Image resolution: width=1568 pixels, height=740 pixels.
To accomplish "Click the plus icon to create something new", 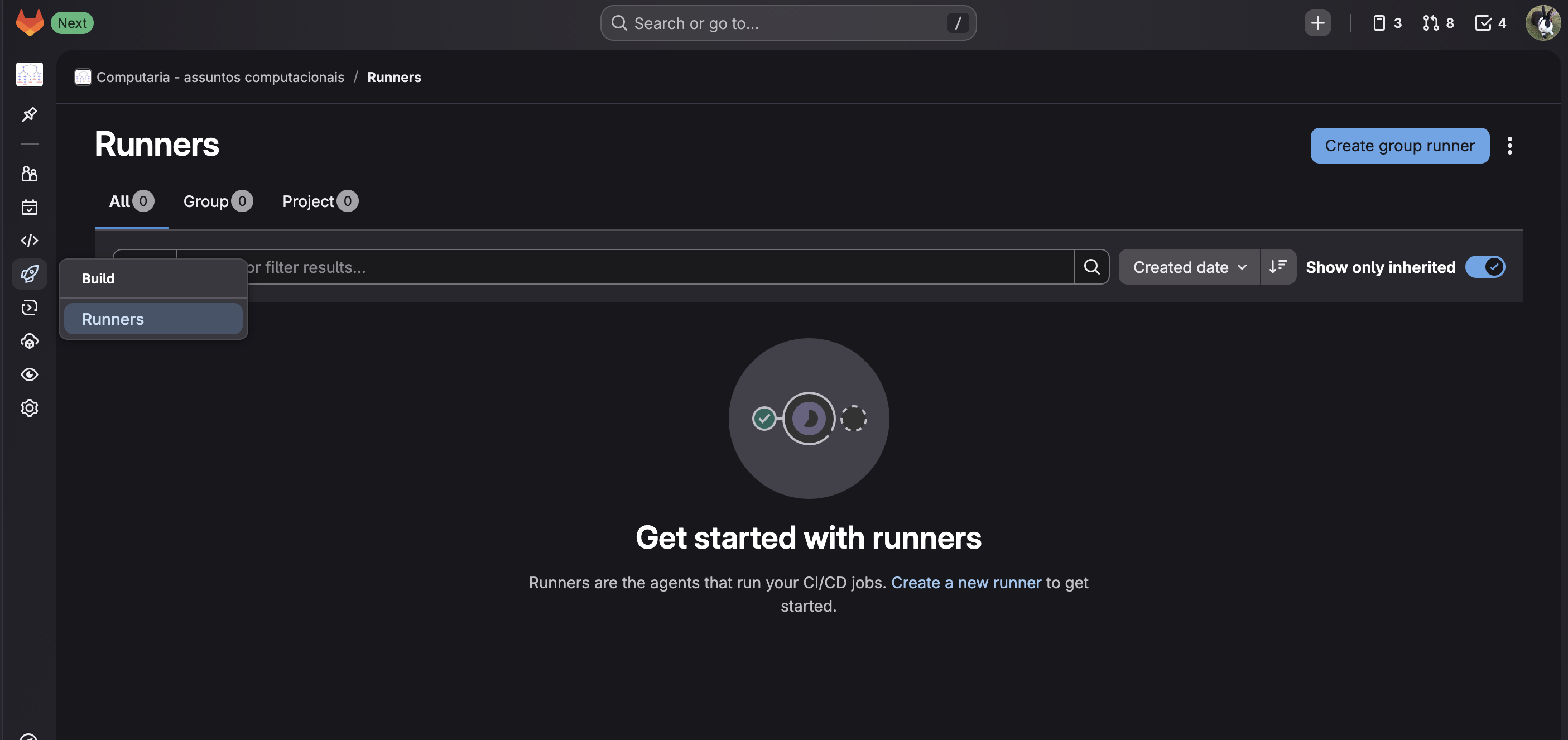I will pyautogui.click(x=1317, y=22).
